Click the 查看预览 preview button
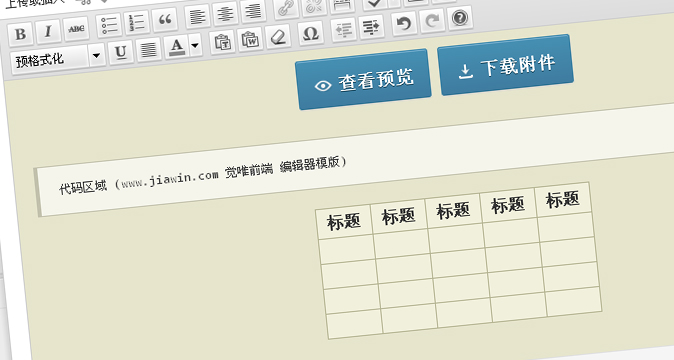Image resolution: width=674 pixels, height=360 pixels. [363, 79]
